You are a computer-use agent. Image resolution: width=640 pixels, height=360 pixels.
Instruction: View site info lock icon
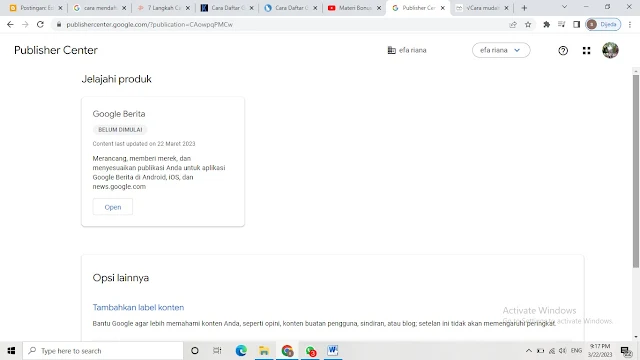click(59, 24)
